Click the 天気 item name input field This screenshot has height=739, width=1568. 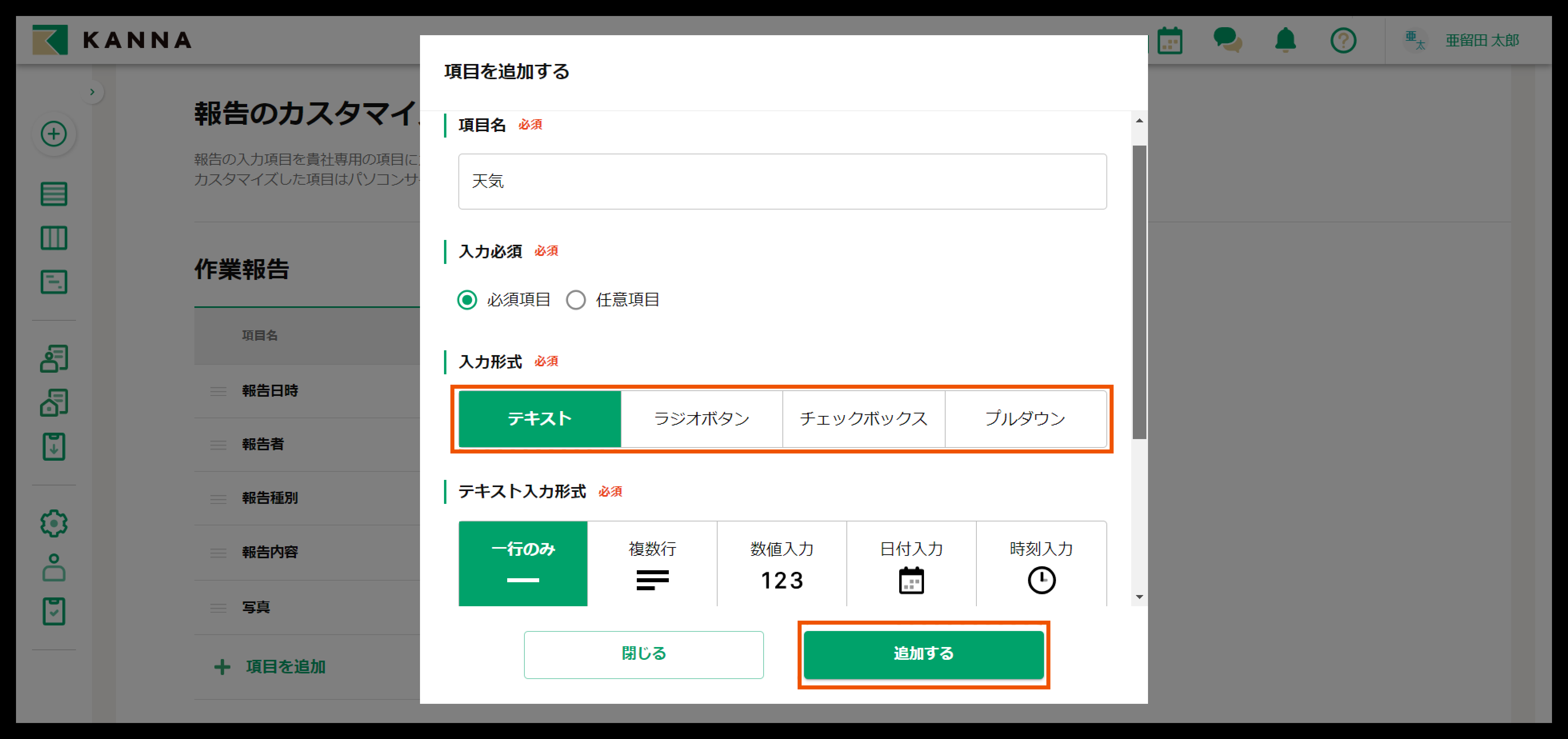click(782, 182)
